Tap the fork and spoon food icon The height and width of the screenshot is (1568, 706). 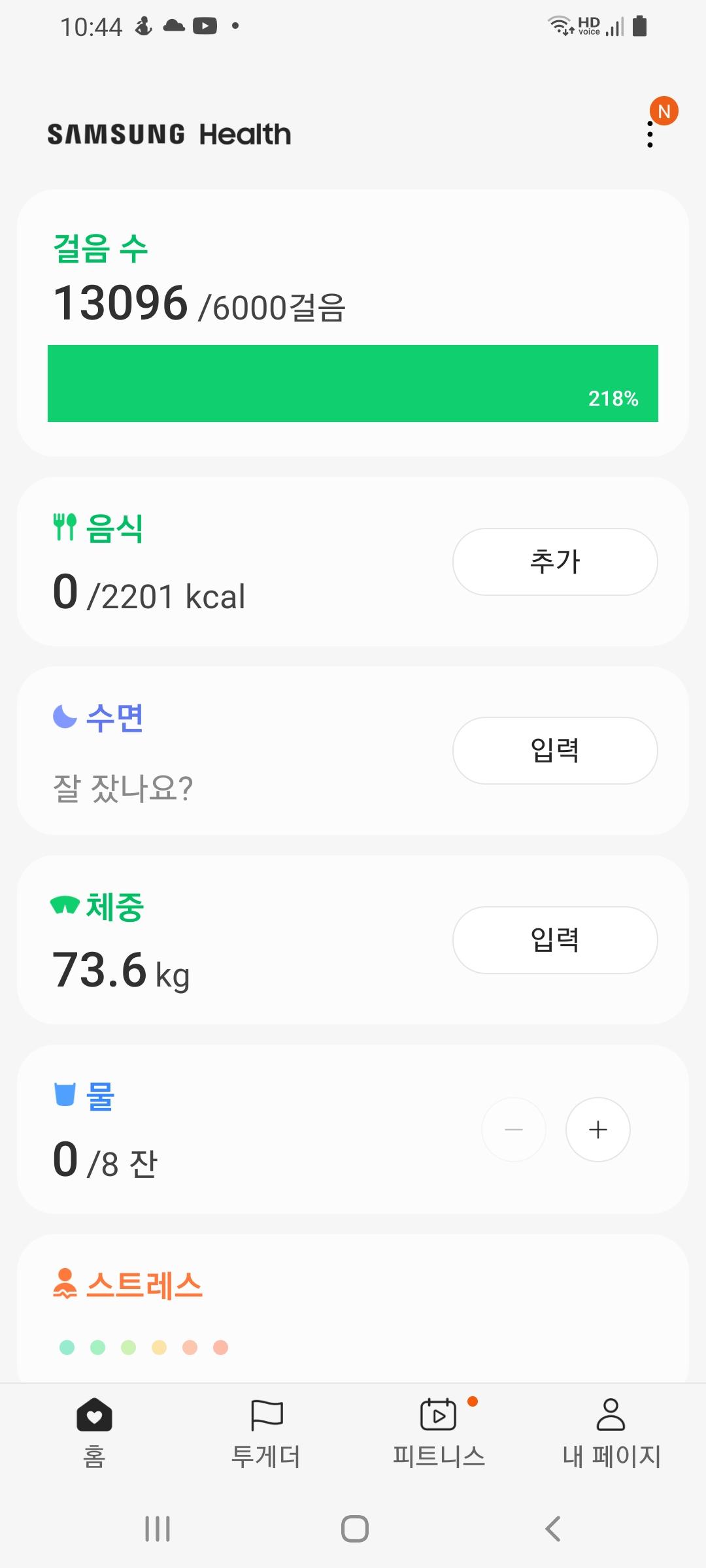(65, 527)
